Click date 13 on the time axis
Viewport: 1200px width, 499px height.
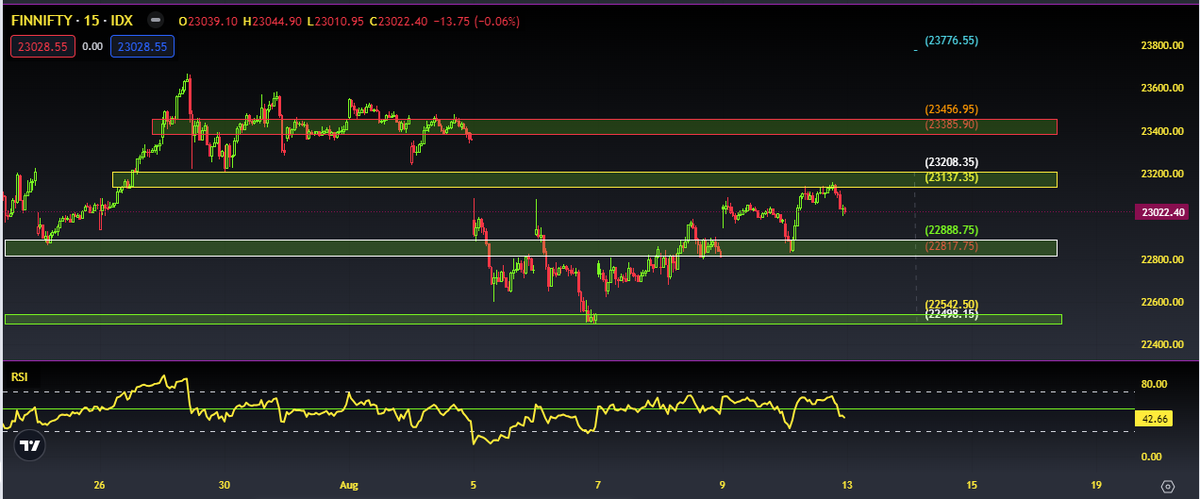[x=847, y=485]
